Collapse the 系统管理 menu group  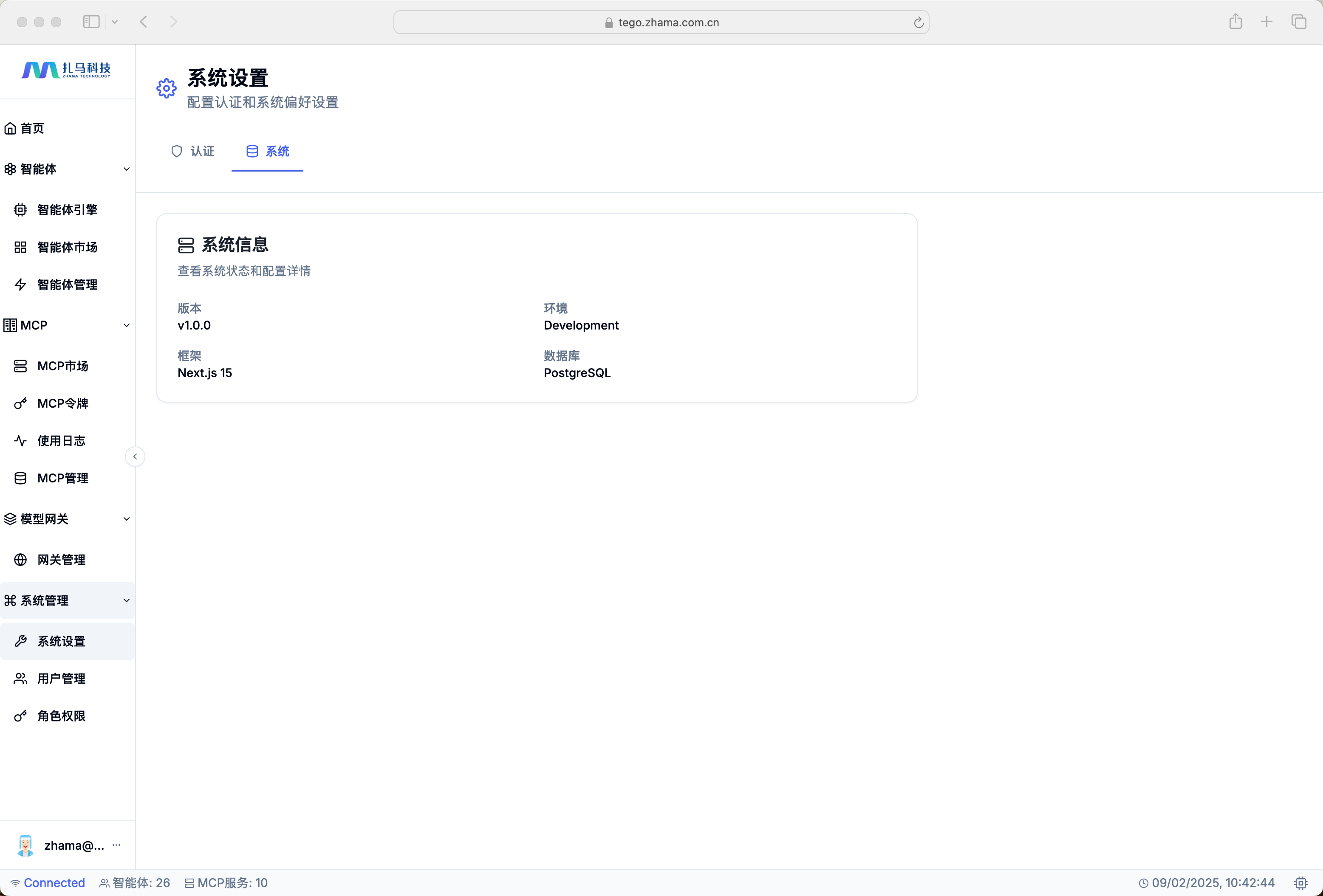(x=126, y=601)
